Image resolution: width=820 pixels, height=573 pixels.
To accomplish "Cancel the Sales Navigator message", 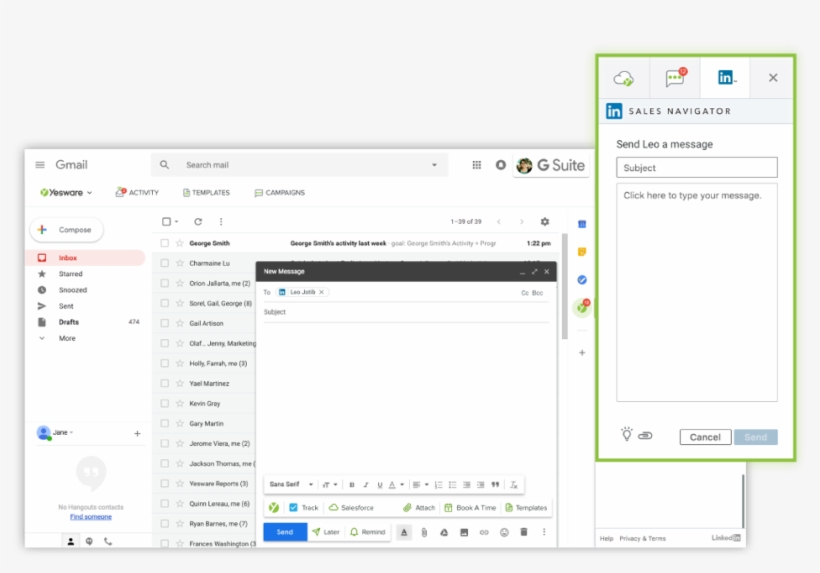I will [705, 437].
